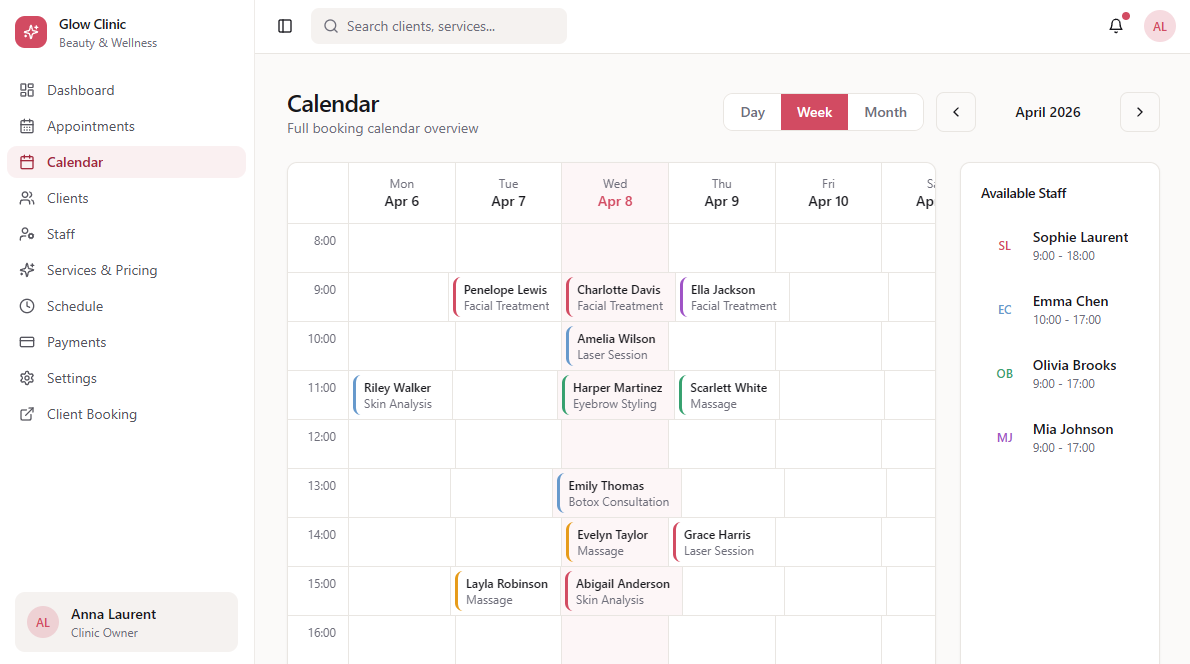Viewport: 1190px width, 664px height.
Task: Click the Dashboard grid icon
Action: tap(27, 90)
